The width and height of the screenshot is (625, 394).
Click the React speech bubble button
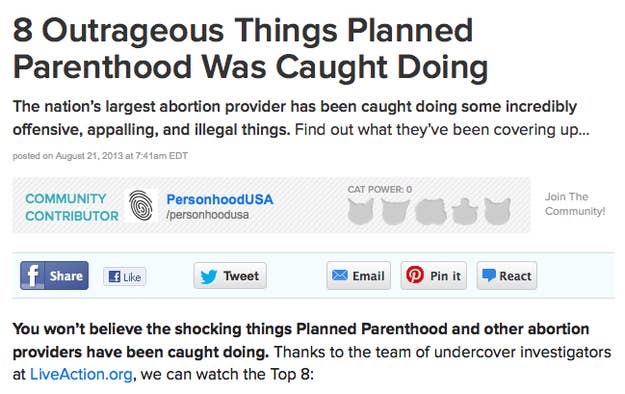[507, 276]
